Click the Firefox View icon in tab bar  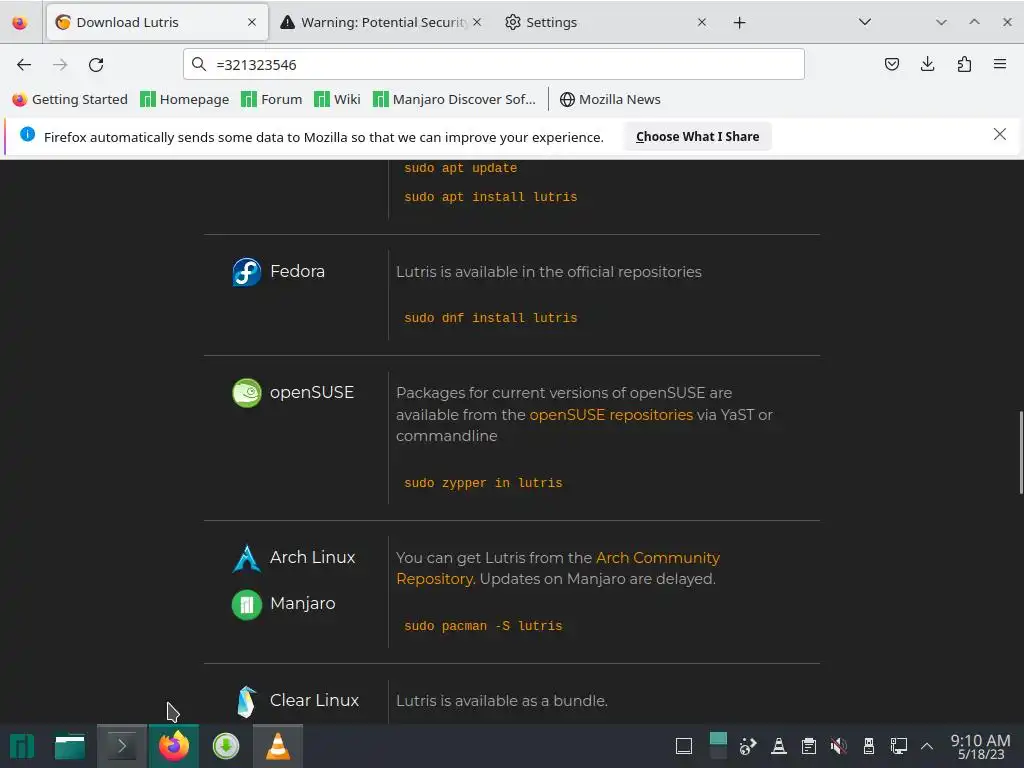[20, 23]
